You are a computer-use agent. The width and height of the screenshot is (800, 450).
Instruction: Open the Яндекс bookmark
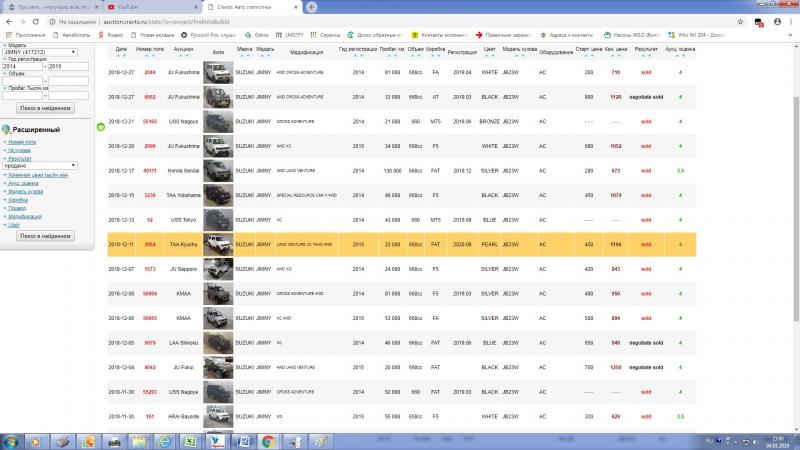(111, 35)
